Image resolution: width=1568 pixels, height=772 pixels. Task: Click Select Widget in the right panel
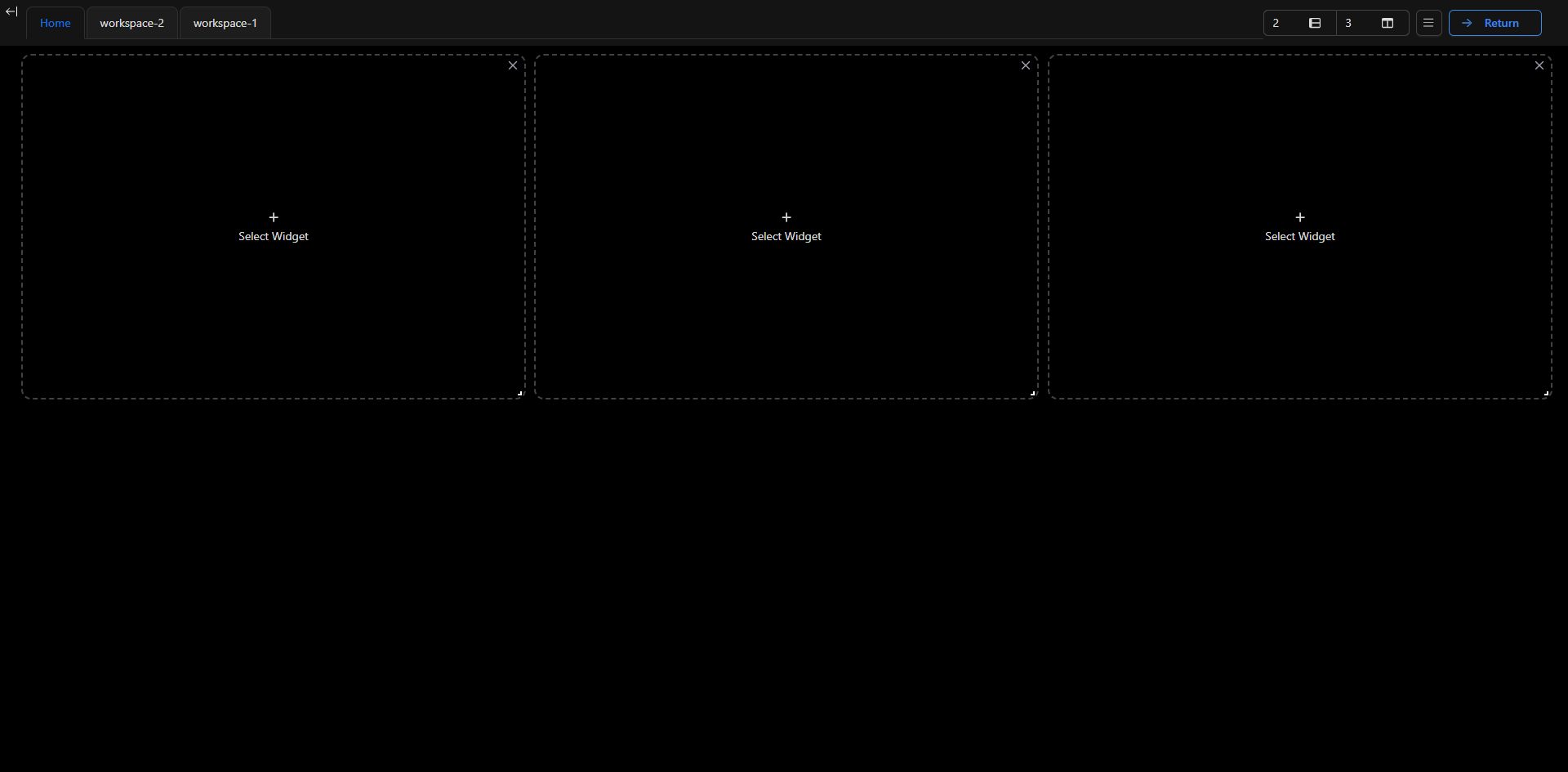click(x=1299, y=236)
